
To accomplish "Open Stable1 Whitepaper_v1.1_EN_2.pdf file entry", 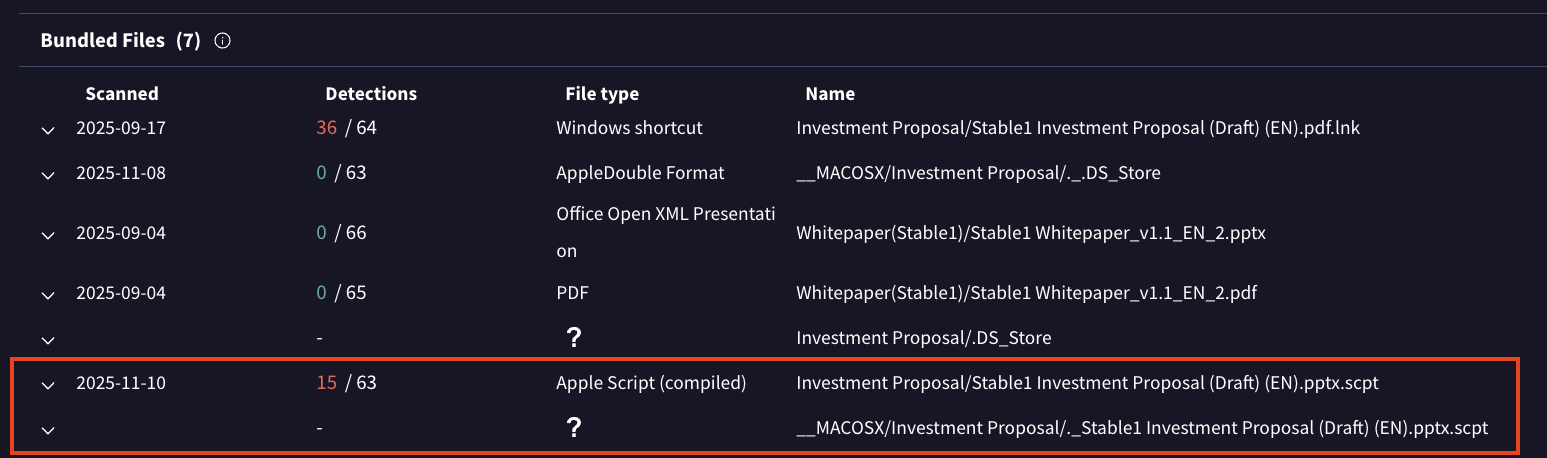I will click(x=1026, y=293).
